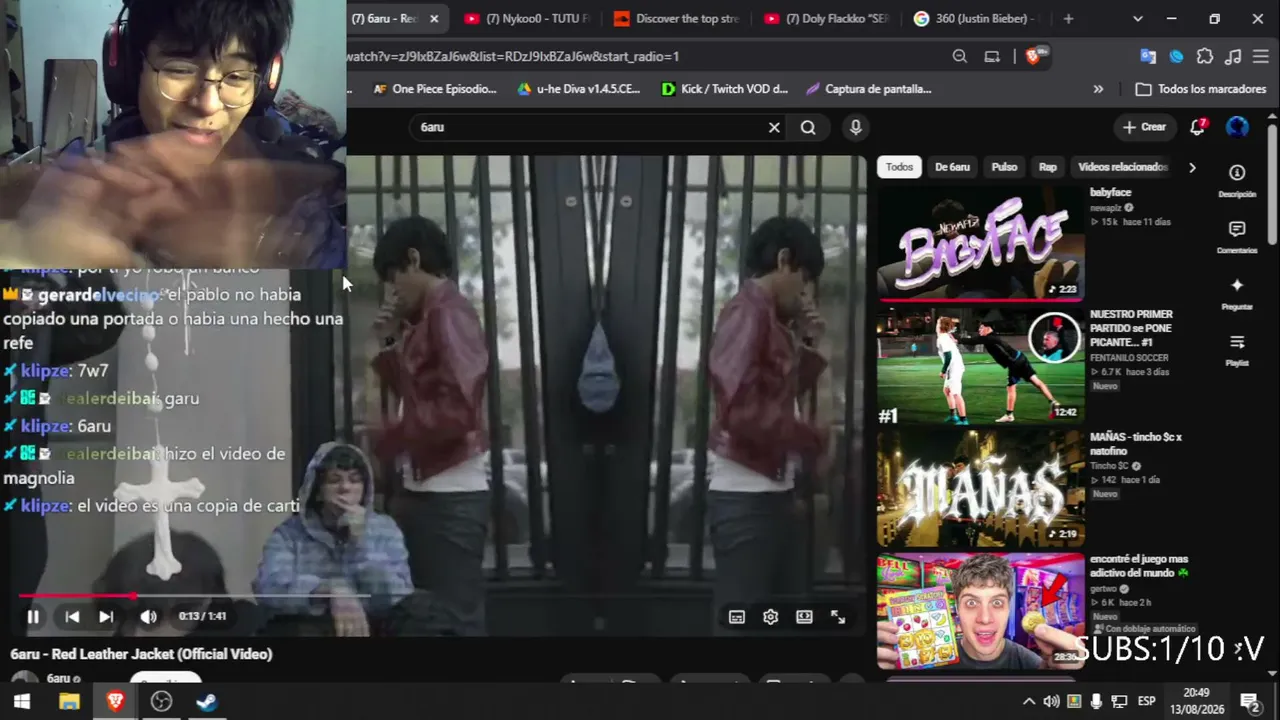Screen dimensions: 1280x720
Task: Skip to the previous video
Action: 72,617
